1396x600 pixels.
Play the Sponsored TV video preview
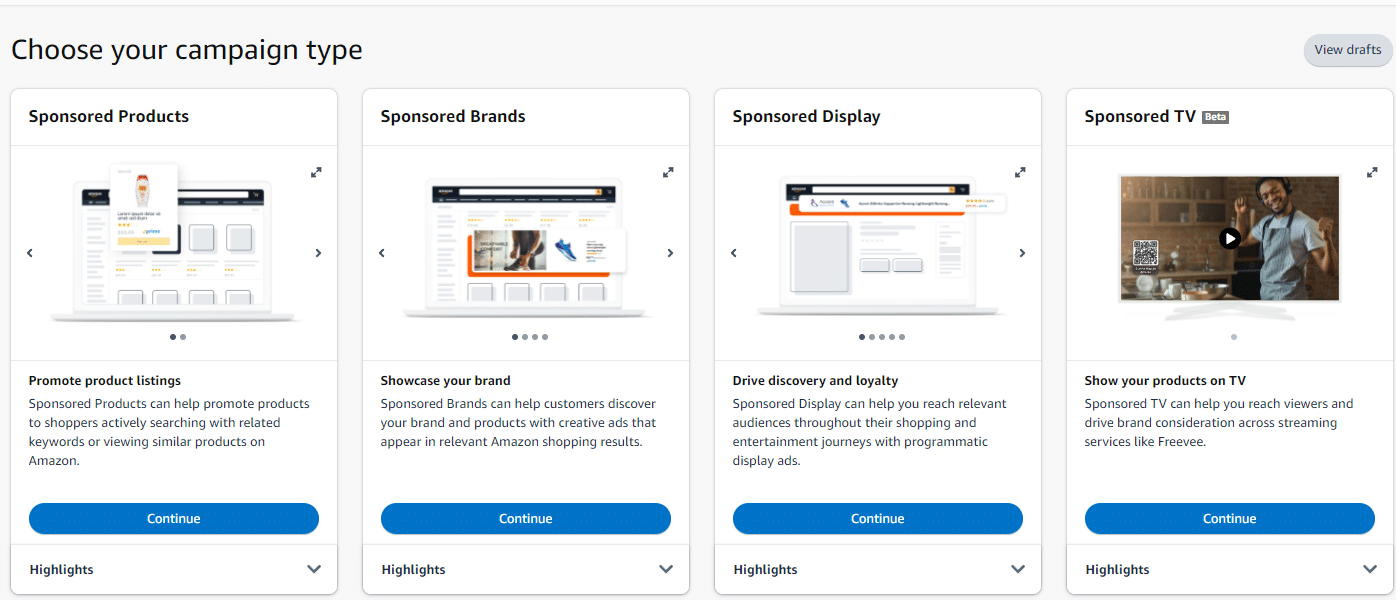pyautogui.click(x=1230, y=238)
